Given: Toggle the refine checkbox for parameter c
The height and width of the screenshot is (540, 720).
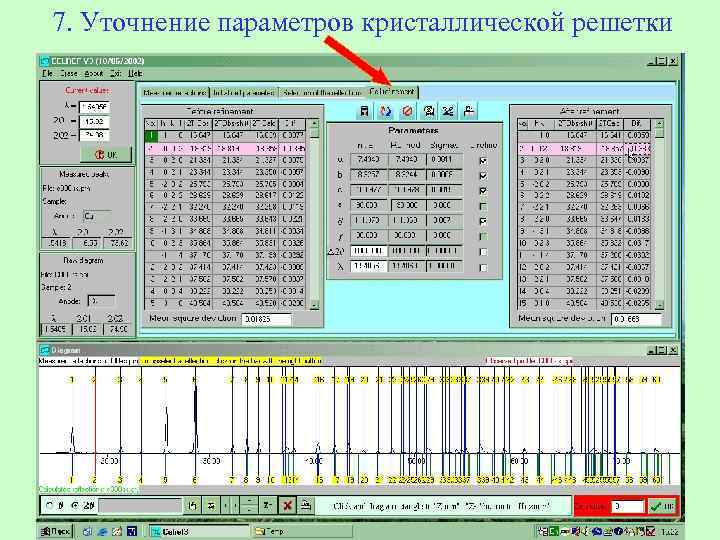Looking at the screenshot, I should click(x=483, y=190).
